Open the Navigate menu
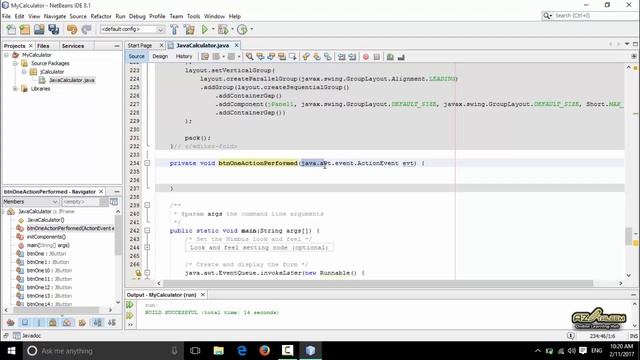The width and height of the screenshot is (640, 360). (55, 16)
